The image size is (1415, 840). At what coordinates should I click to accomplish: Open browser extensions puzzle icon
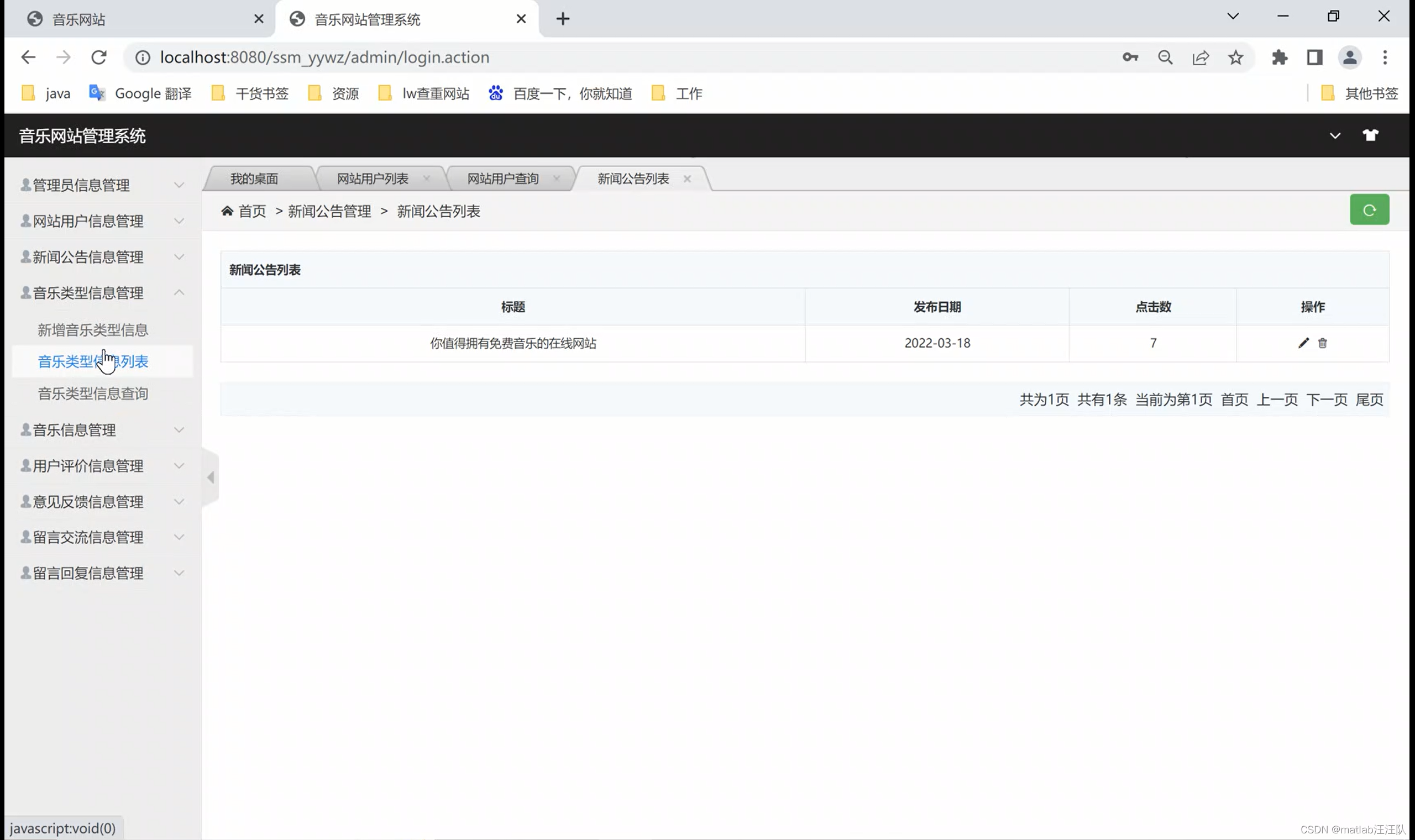tap(1279, 57)
